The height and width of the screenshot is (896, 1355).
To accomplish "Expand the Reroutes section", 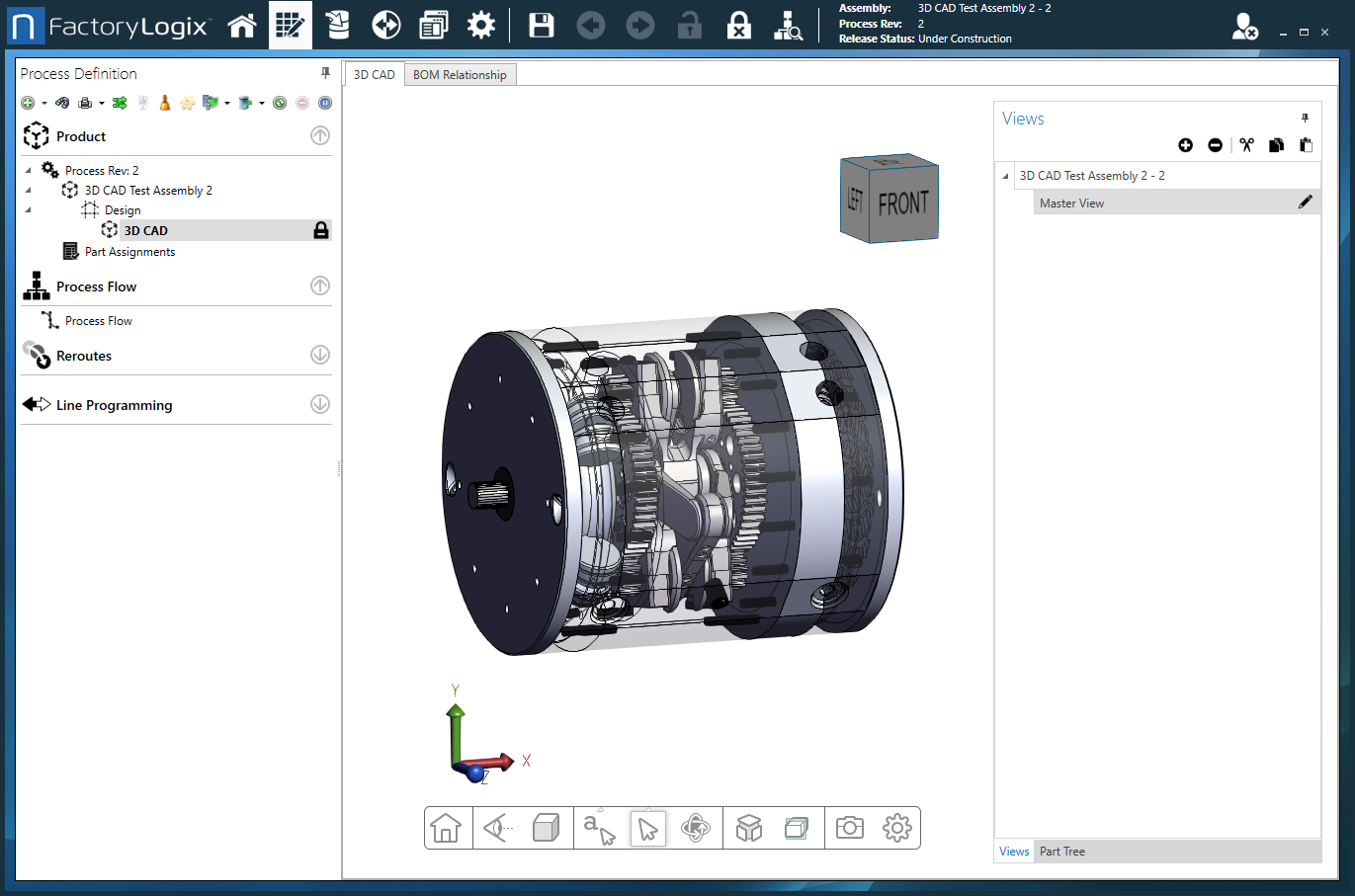I will pyautogui.click(x=320, y=355).
